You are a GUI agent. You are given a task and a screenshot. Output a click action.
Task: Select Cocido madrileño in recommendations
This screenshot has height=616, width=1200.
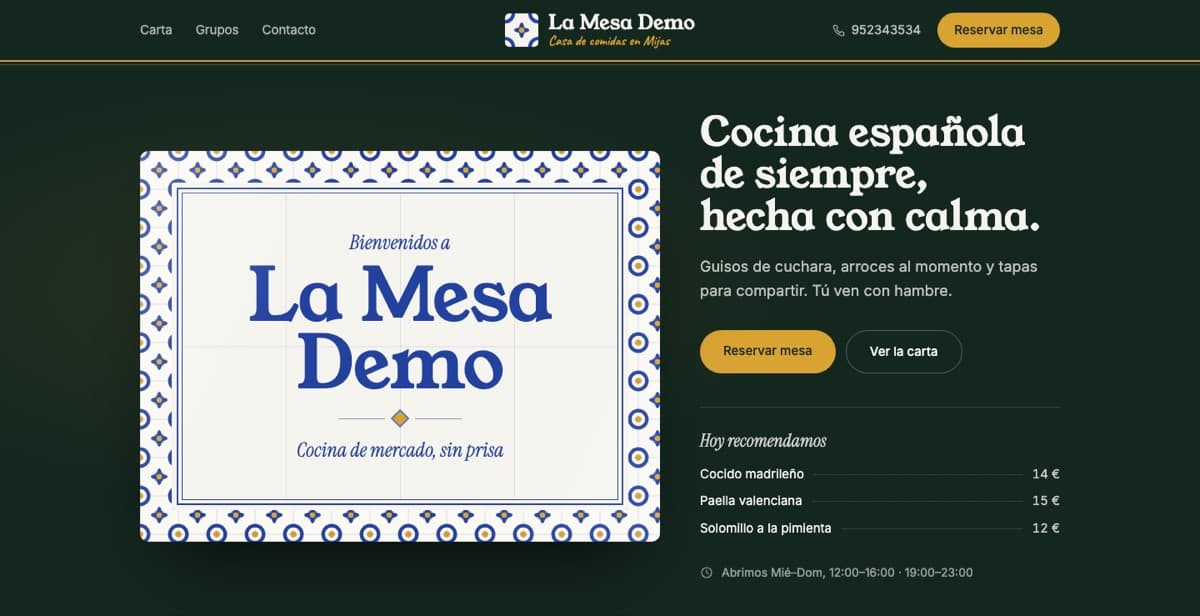[x=752, y=474]
